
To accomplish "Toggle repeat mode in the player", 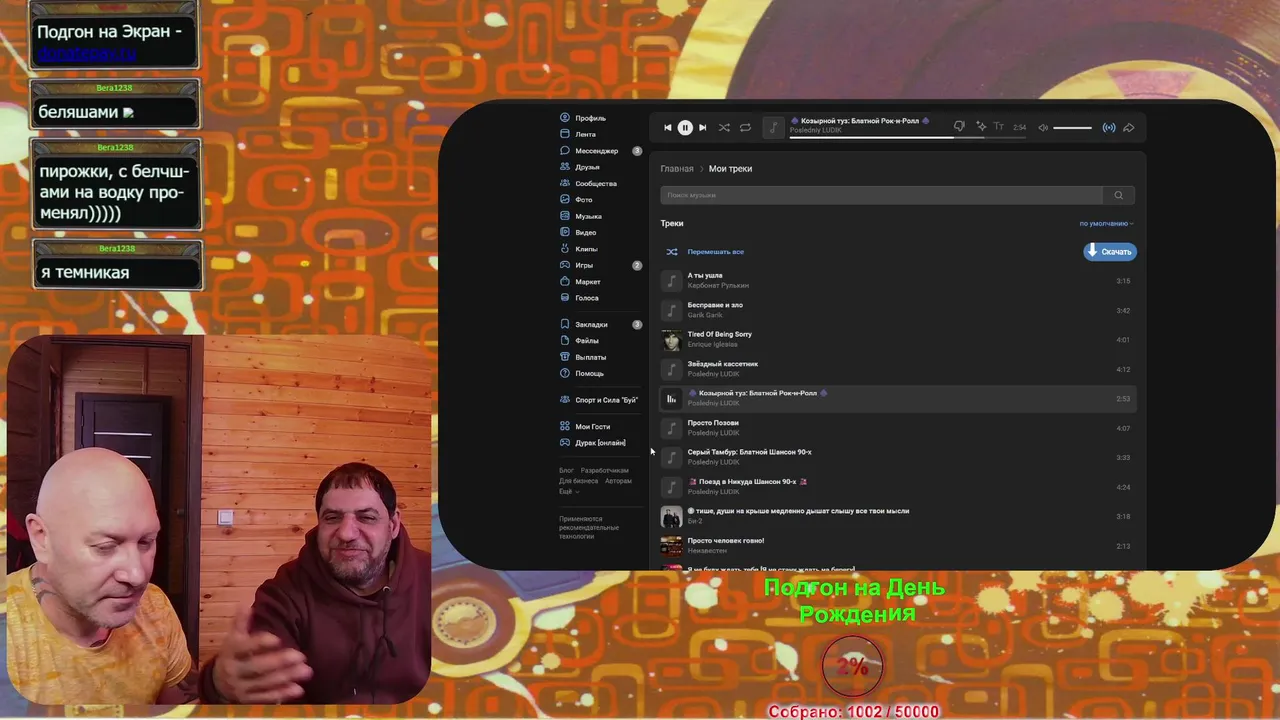I will point(745,128).
